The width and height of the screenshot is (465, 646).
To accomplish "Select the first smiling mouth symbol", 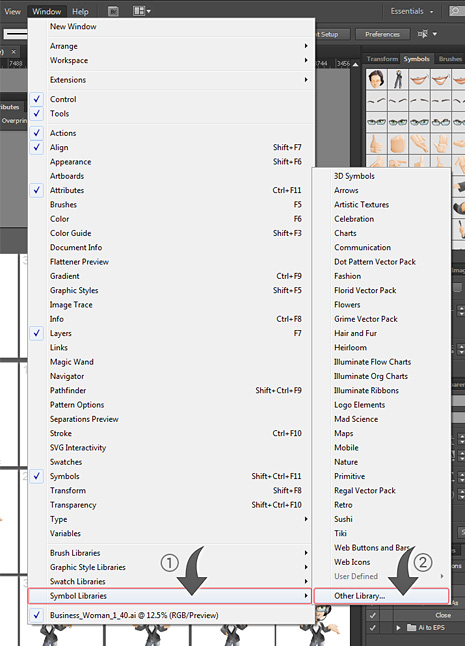I will (419, 79).
